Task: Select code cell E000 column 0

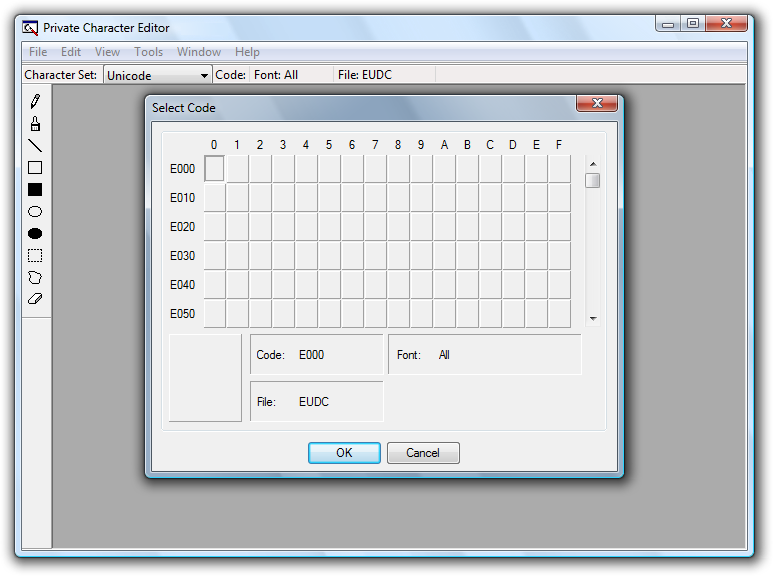Action: click(214, 169)
